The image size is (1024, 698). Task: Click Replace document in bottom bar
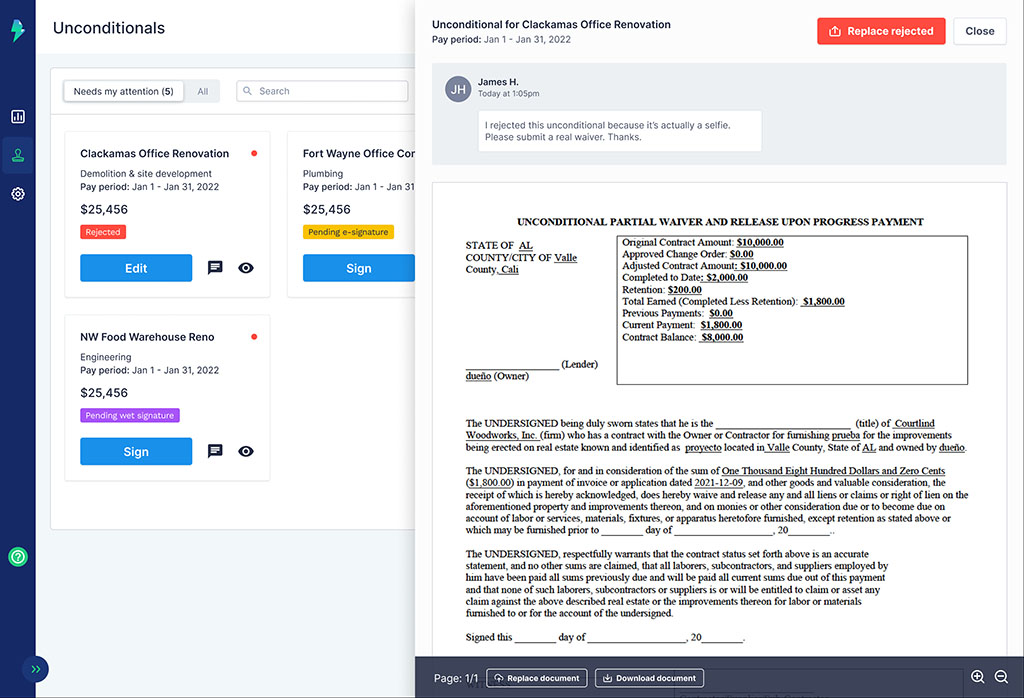coord(536,678)
